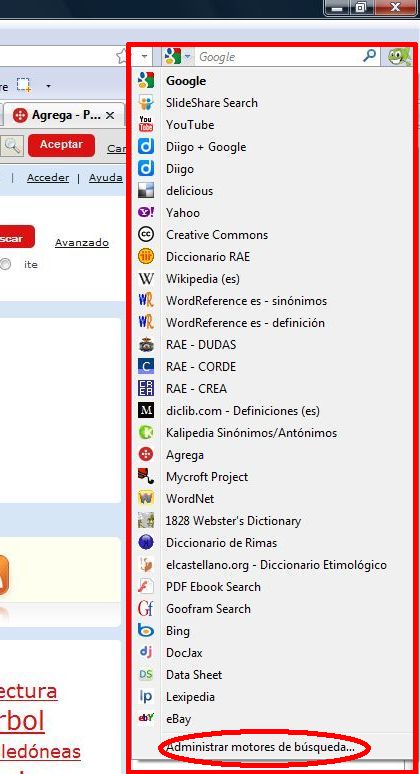This screenshot has width=420, height=774.
Task: Collapse the search engine dropdown arrow
Action: [188, 57]
